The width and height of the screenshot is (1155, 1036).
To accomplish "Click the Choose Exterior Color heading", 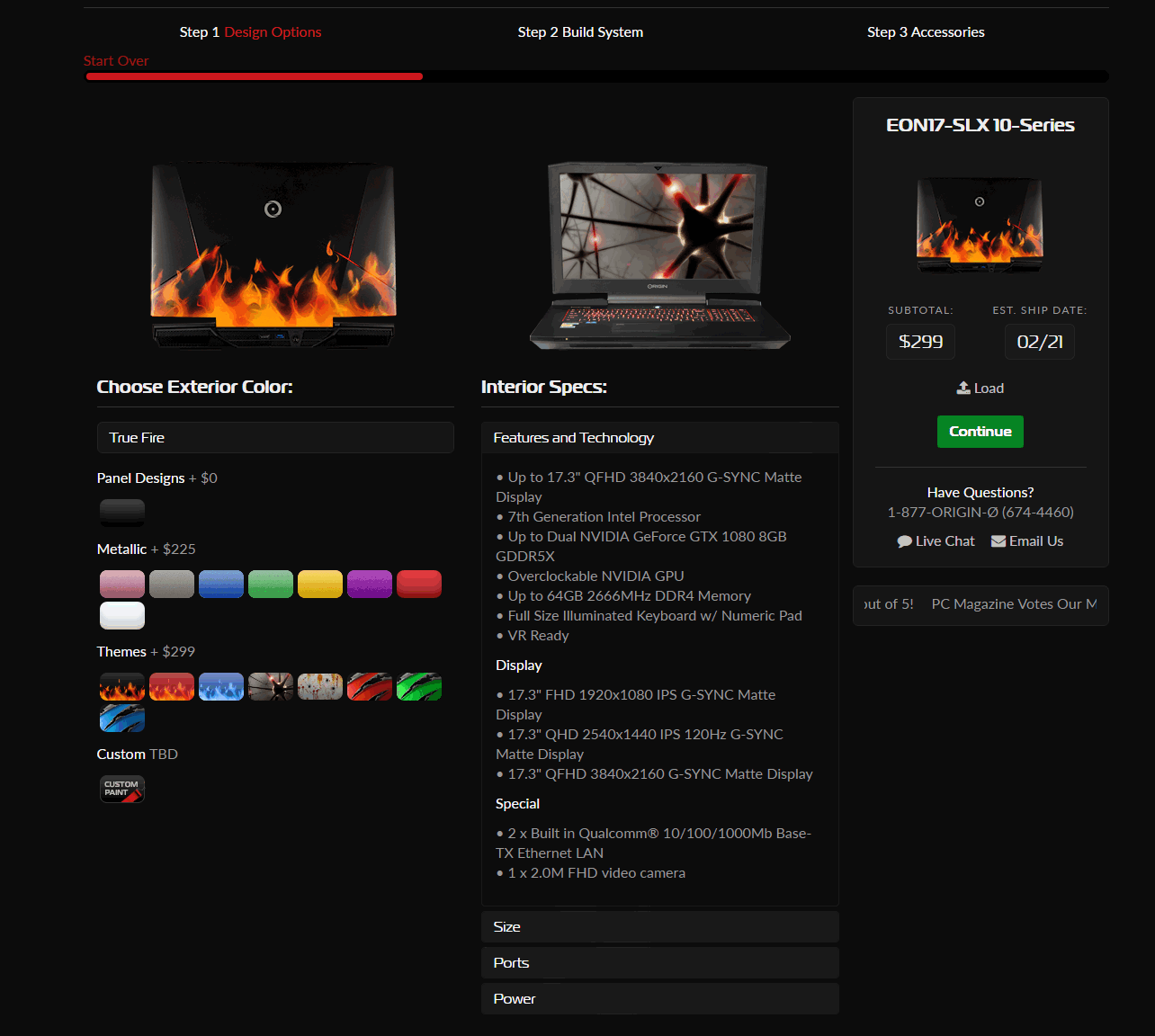I will pos(195,387).
